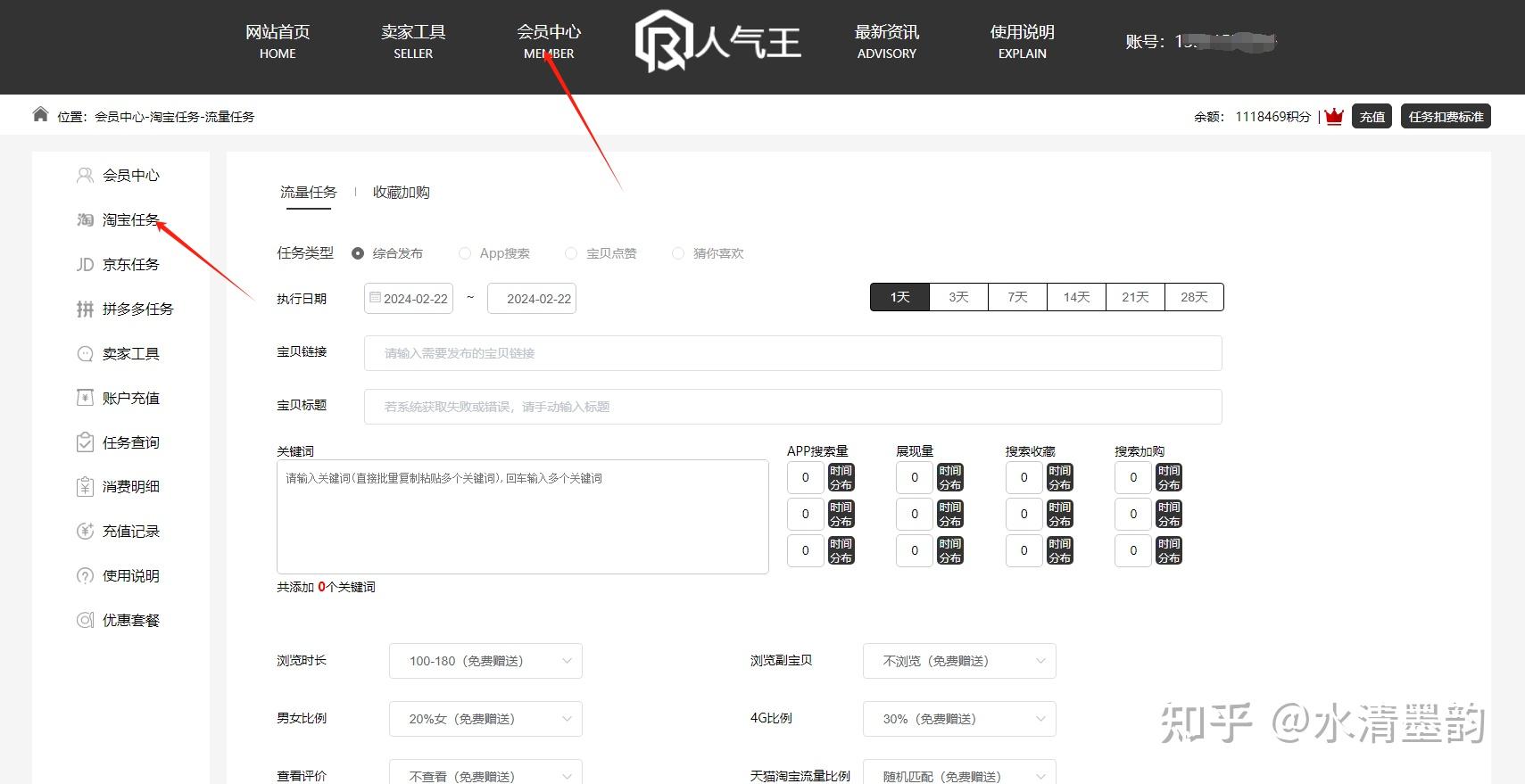
Task: Click first-row 展现量 number input
Action: [915, 477]
